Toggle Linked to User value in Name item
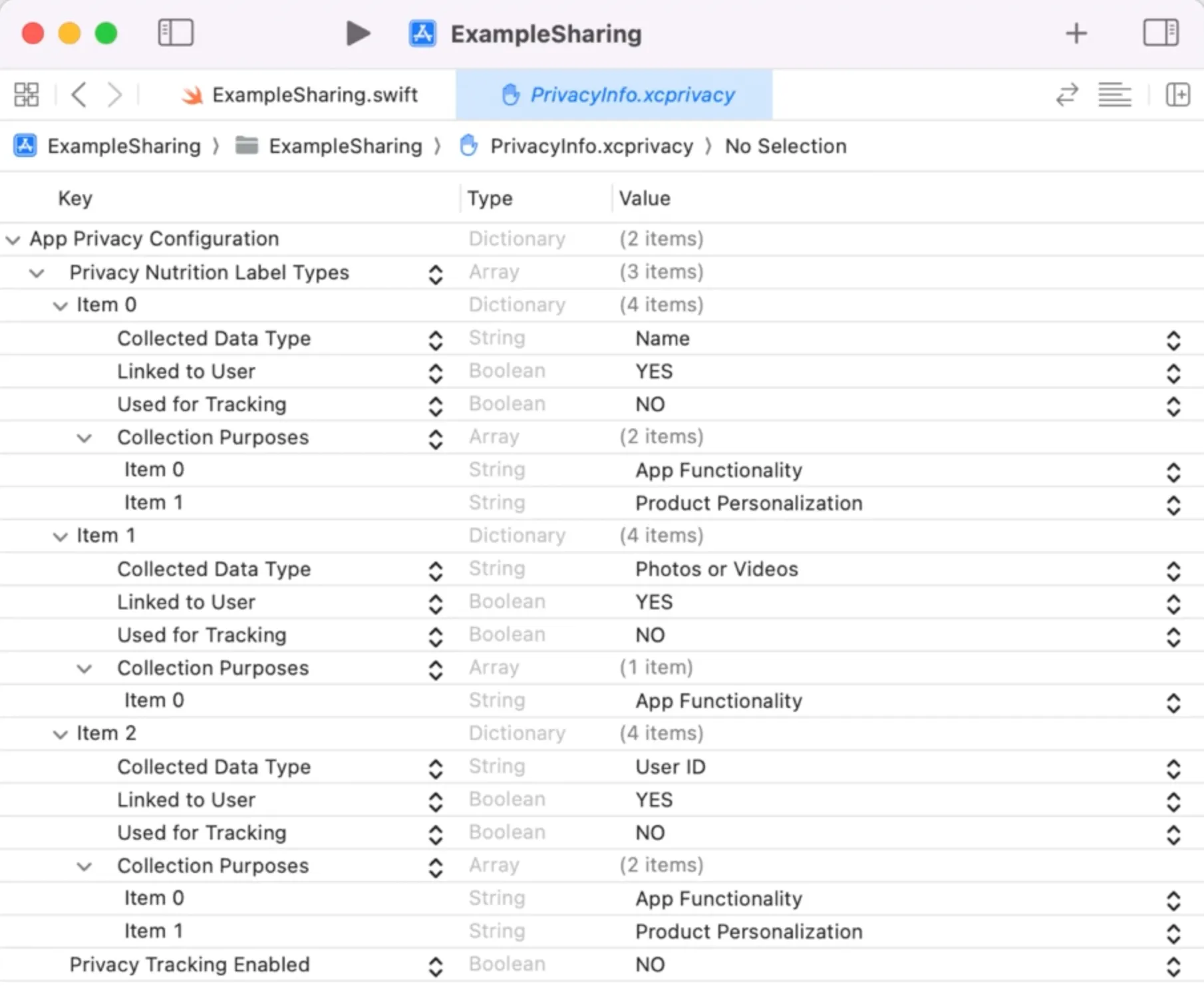This screenshot has height=986, width=1204. click(x=1173, y=373)
